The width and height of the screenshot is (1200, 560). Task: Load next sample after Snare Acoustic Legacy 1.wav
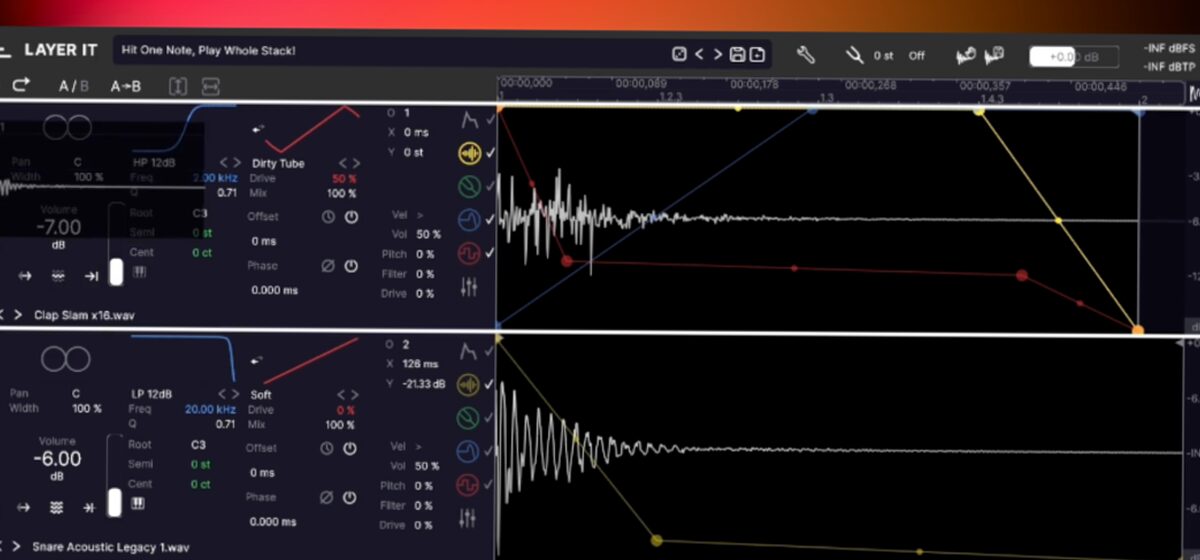click(18, 547)
